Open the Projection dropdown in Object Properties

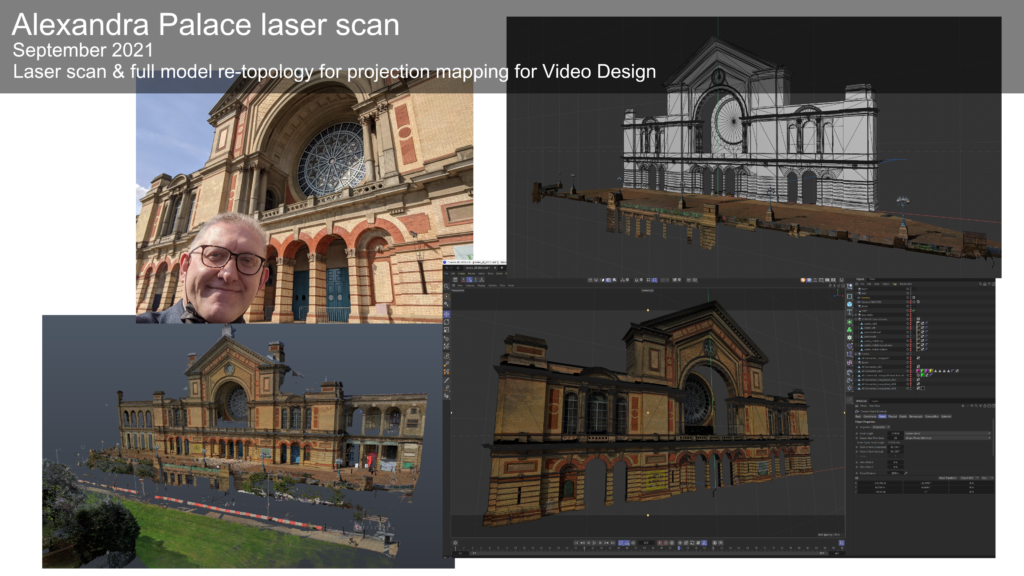click(881, 427)
